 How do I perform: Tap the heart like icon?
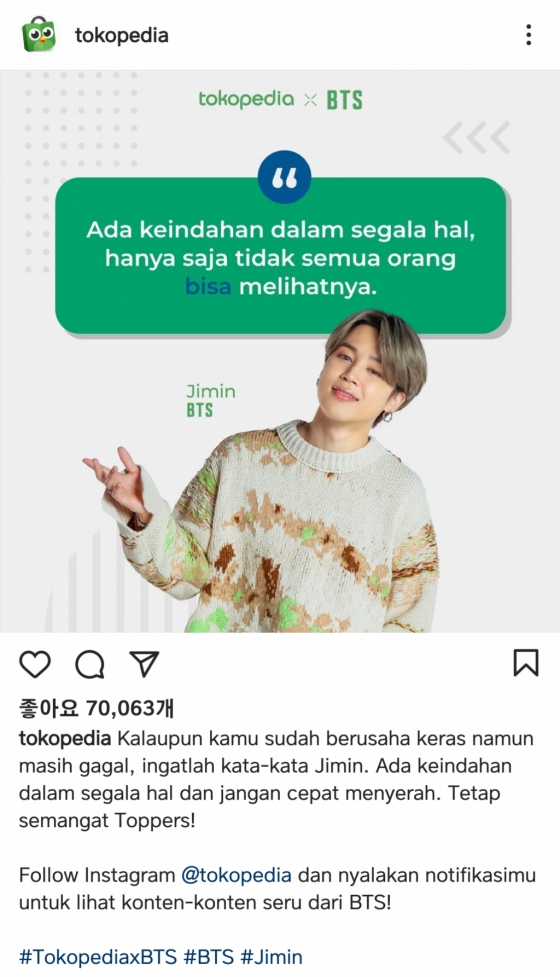click(35, 664)
